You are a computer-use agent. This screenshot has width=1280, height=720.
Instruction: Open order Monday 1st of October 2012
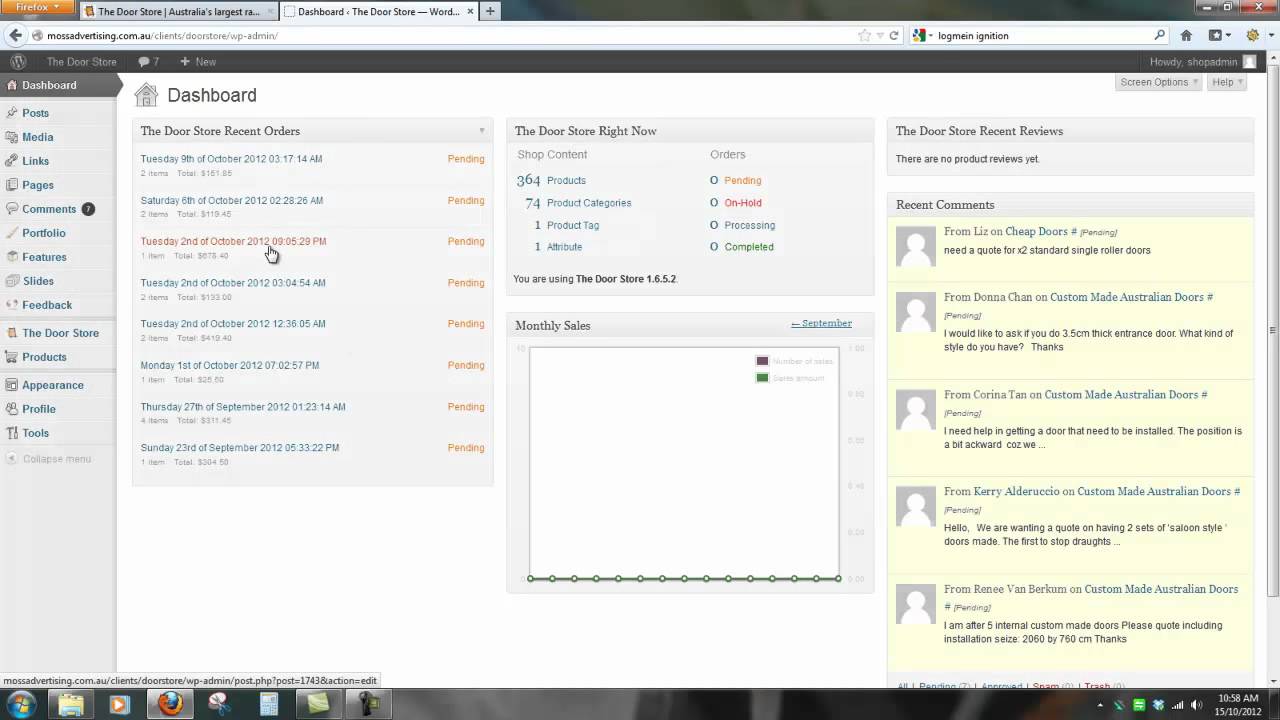(x=229, y=365)
